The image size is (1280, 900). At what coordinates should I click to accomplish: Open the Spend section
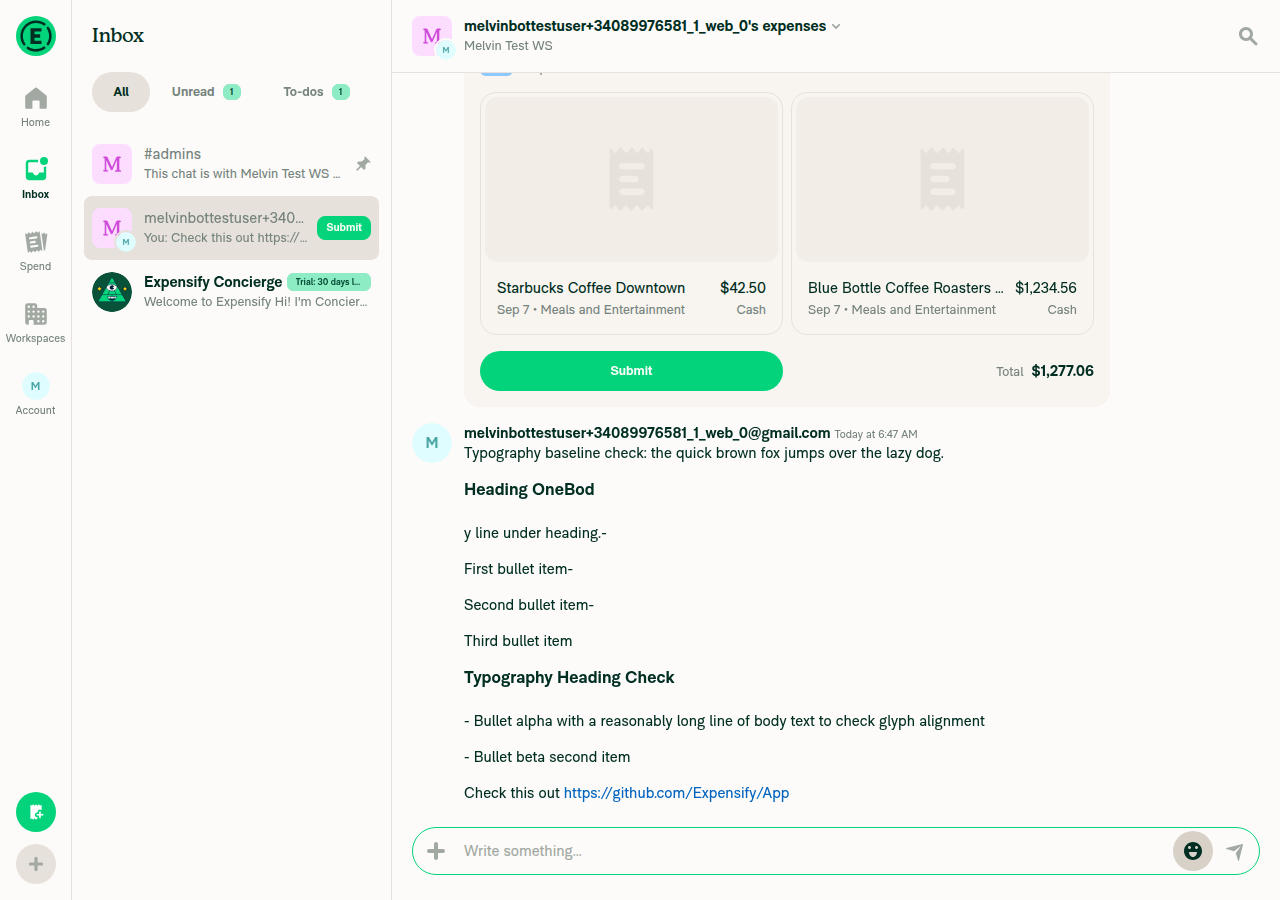click(36, 251)
